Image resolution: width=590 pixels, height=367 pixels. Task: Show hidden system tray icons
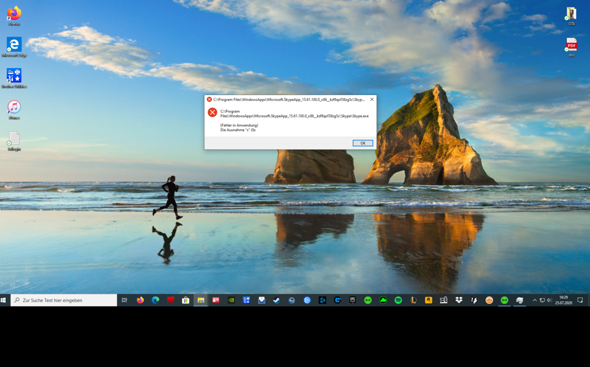534,300
